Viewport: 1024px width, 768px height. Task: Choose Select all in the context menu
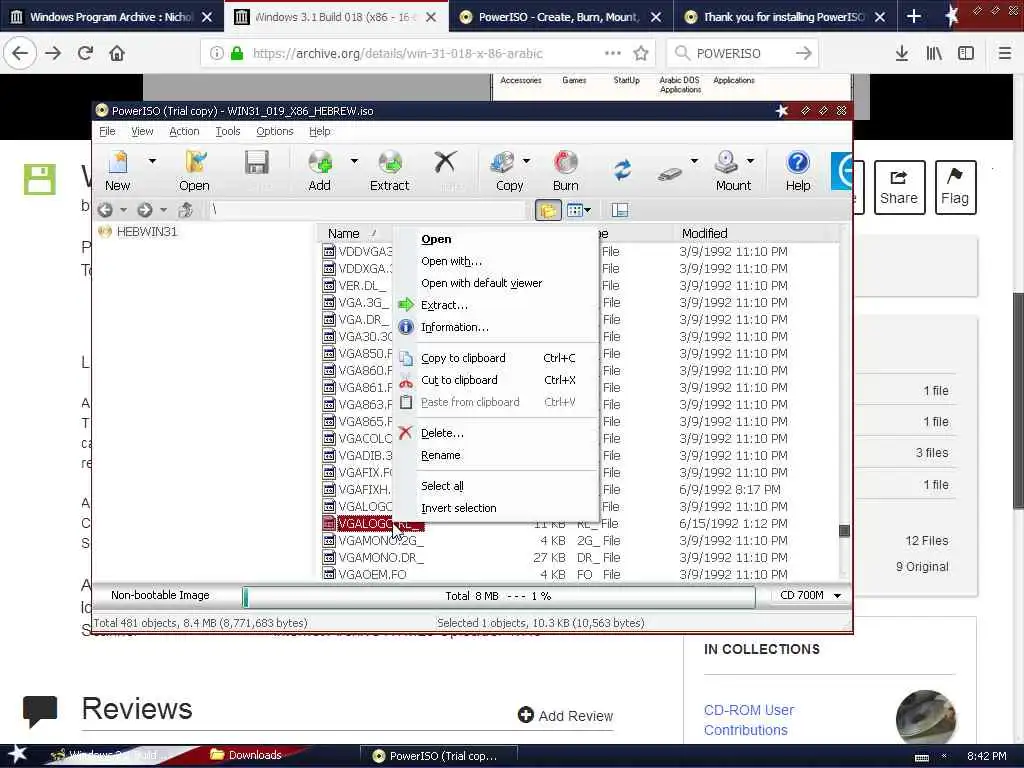point(498,486)
